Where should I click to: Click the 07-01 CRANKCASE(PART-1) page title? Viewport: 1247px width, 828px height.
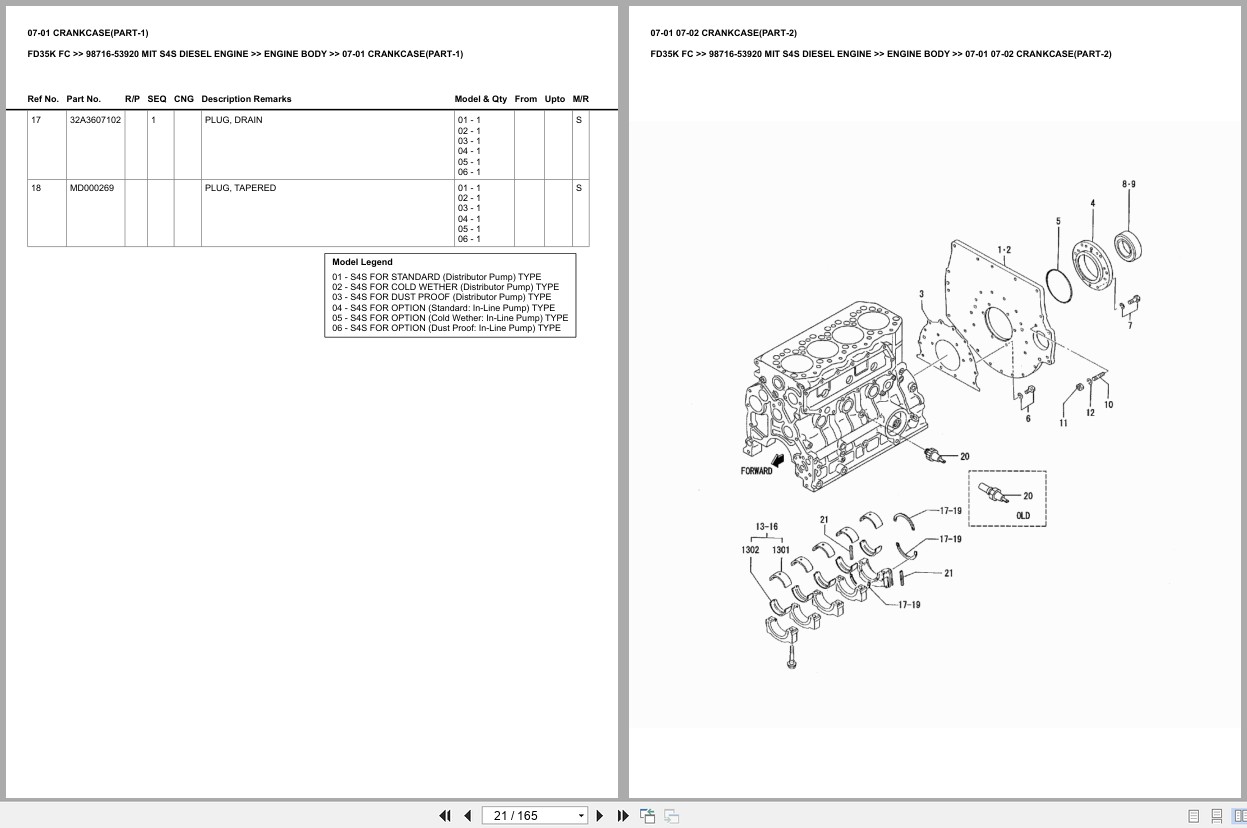coord(88,33)
